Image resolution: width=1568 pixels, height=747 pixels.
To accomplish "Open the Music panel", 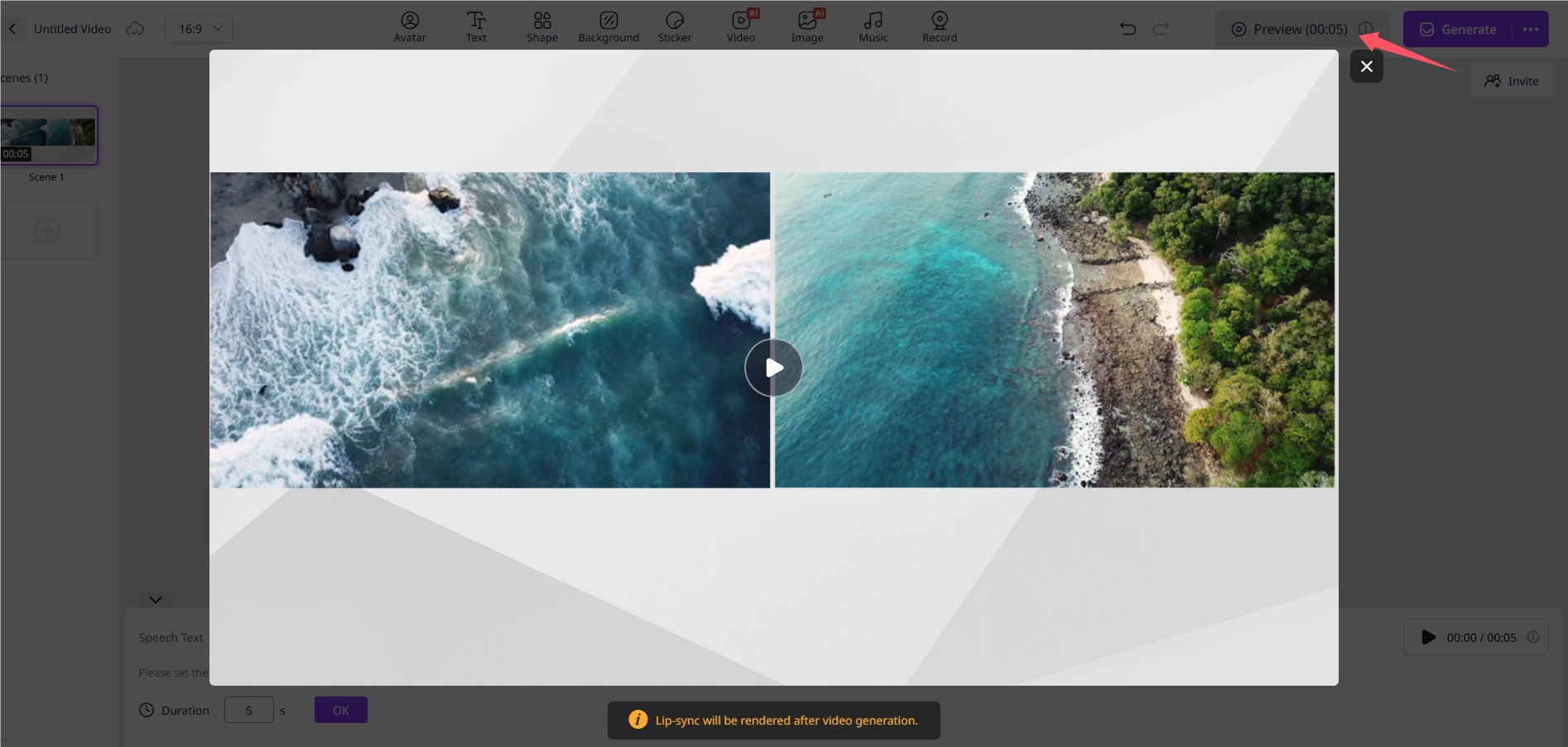I will coord(873,26).
